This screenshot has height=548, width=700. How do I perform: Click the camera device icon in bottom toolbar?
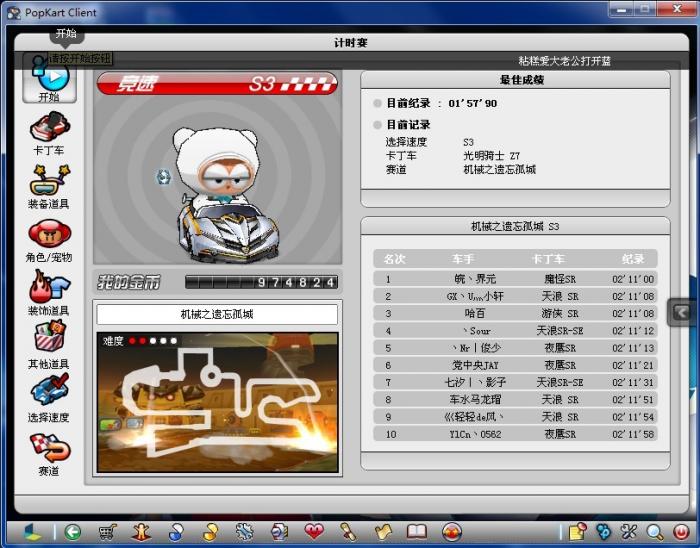point(279,532)
